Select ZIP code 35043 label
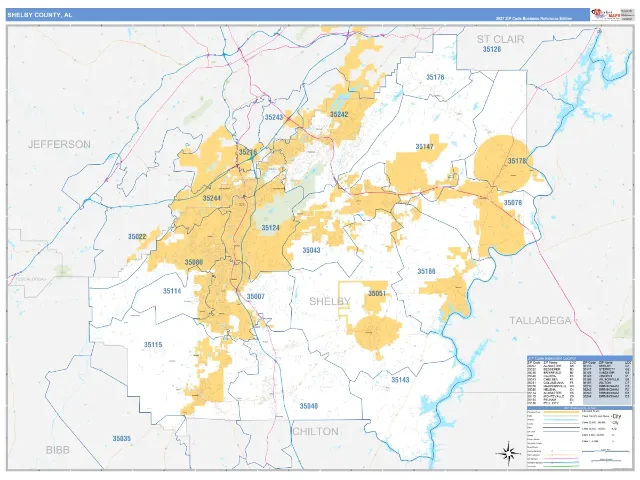Viewport: 640px width, 480px height. click(x=311, y=250)
